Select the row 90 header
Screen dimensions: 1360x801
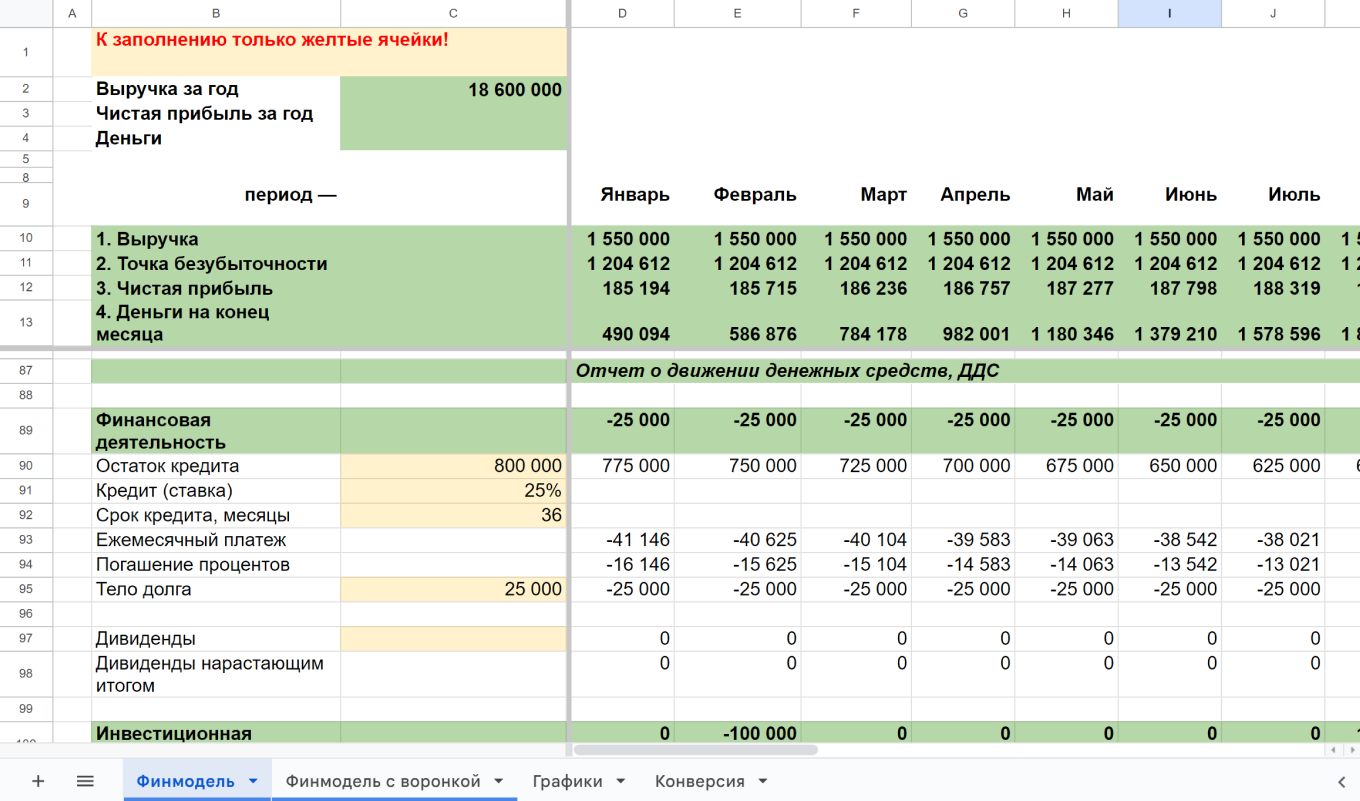click(26, 466)
